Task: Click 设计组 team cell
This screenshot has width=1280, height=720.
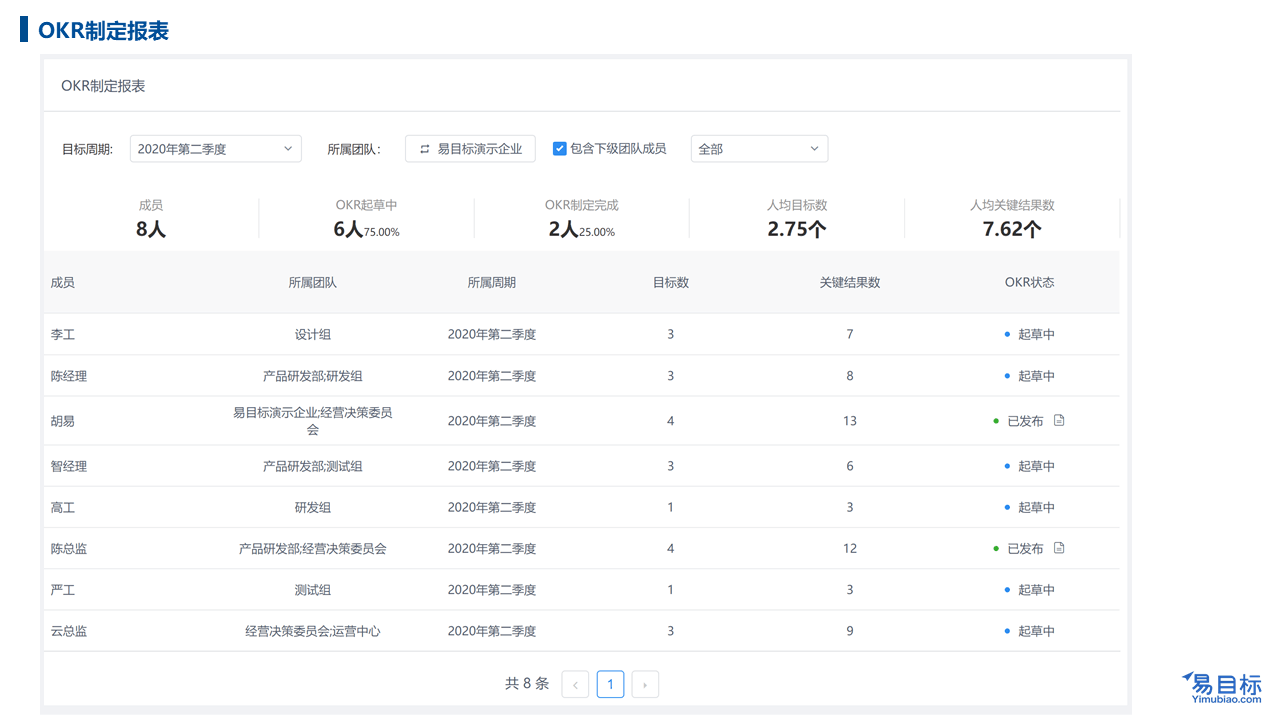Action: coord(312,335)
